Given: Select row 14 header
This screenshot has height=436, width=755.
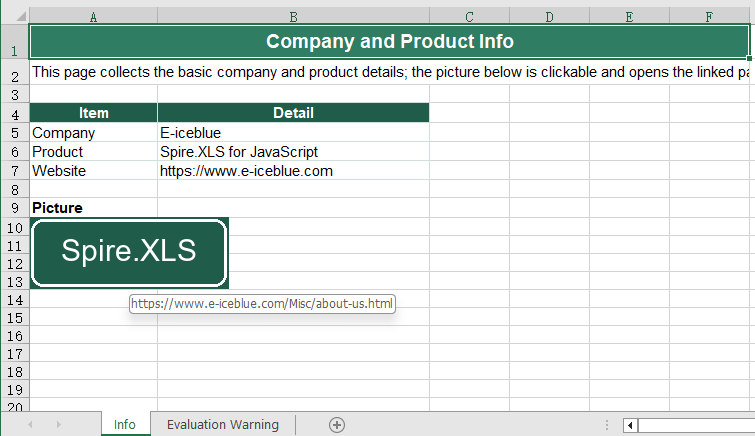Looking at the screenshot, I should 15,300.
